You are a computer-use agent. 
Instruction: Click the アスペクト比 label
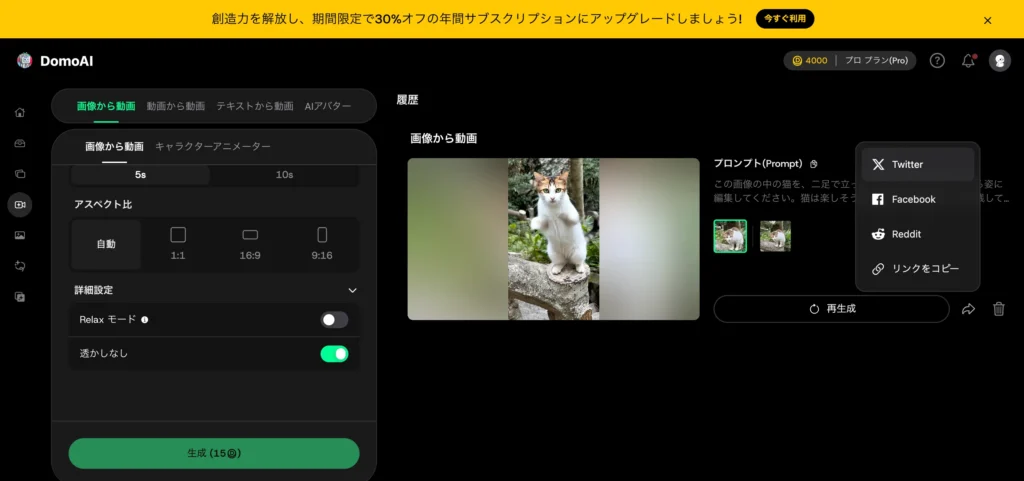click(103, 204)
